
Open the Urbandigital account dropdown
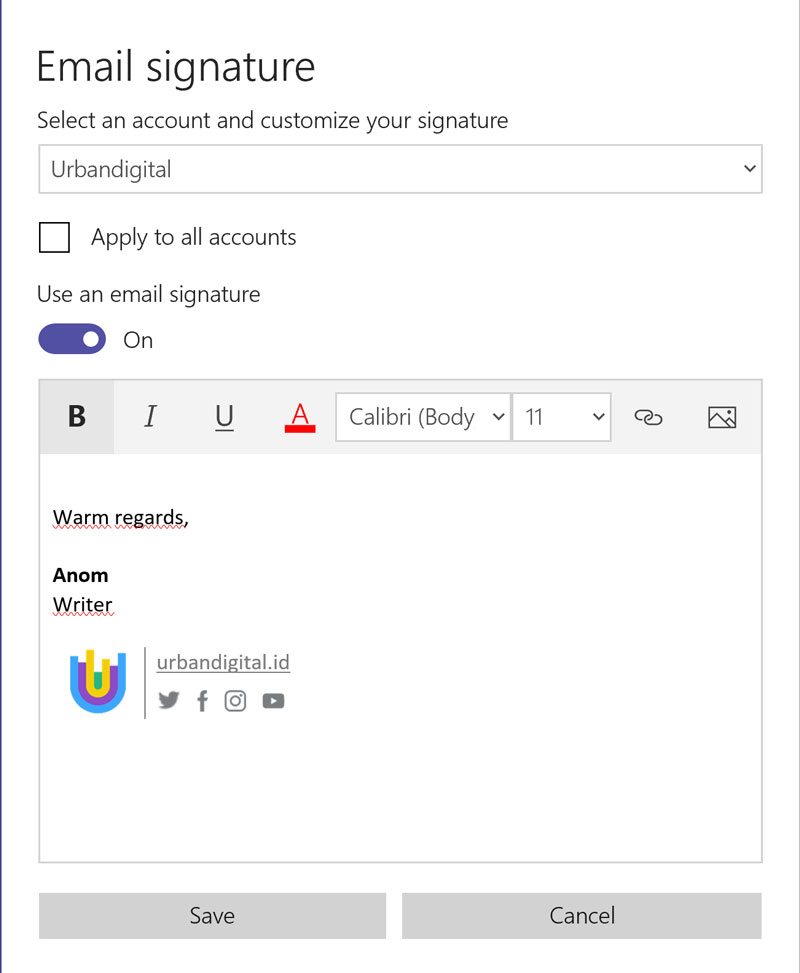pos(400,169)
